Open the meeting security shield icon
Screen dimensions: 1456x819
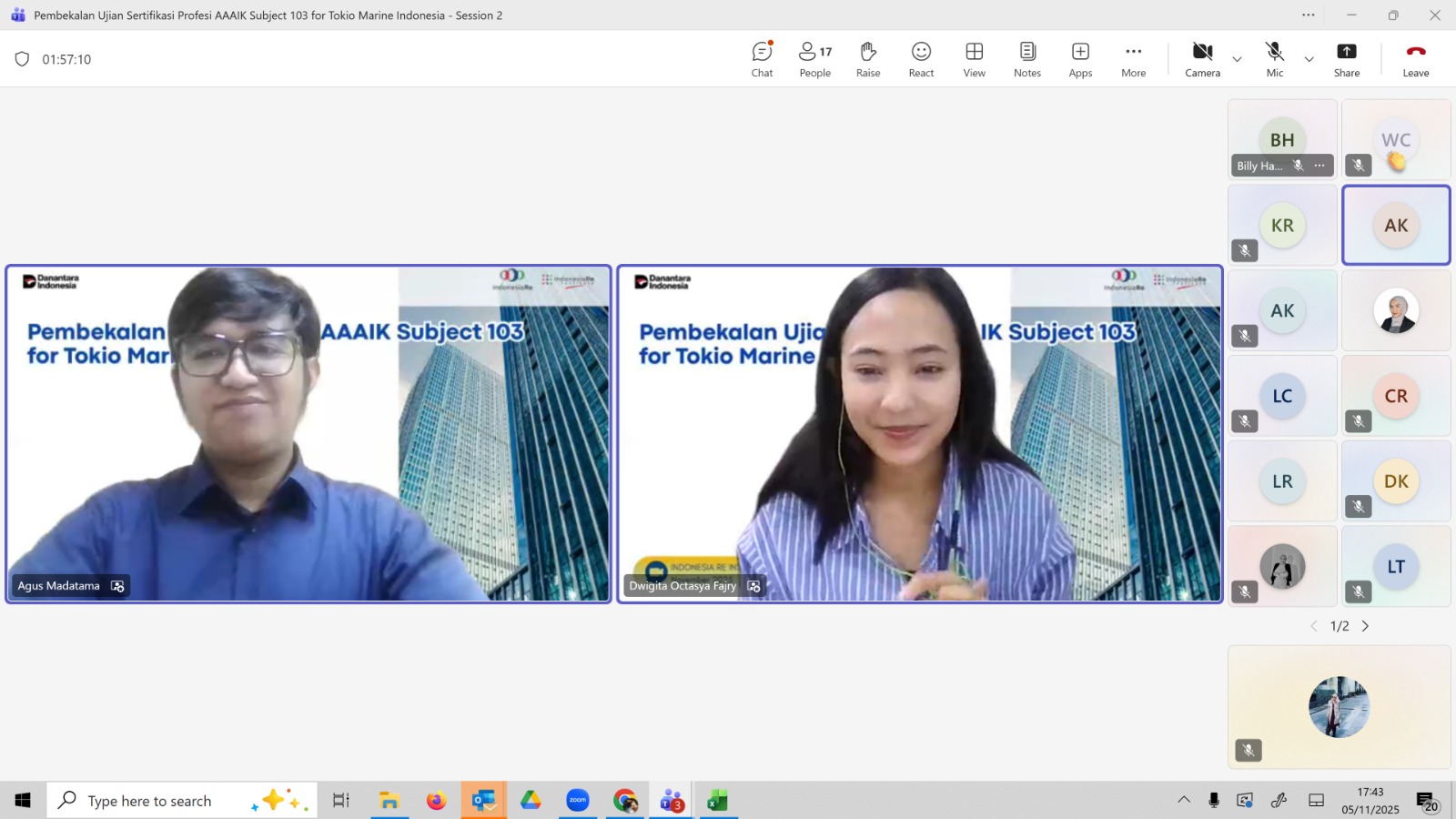pyautogui.click(x=22, y=59)
